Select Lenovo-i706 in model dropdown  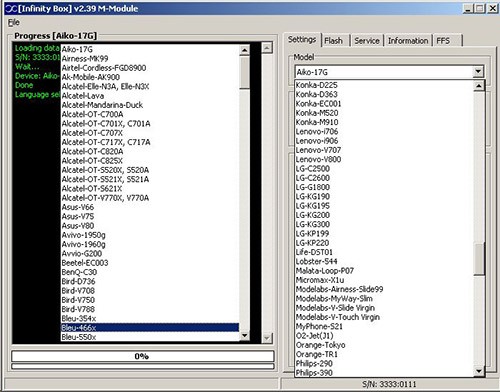[x=384, y=131]
